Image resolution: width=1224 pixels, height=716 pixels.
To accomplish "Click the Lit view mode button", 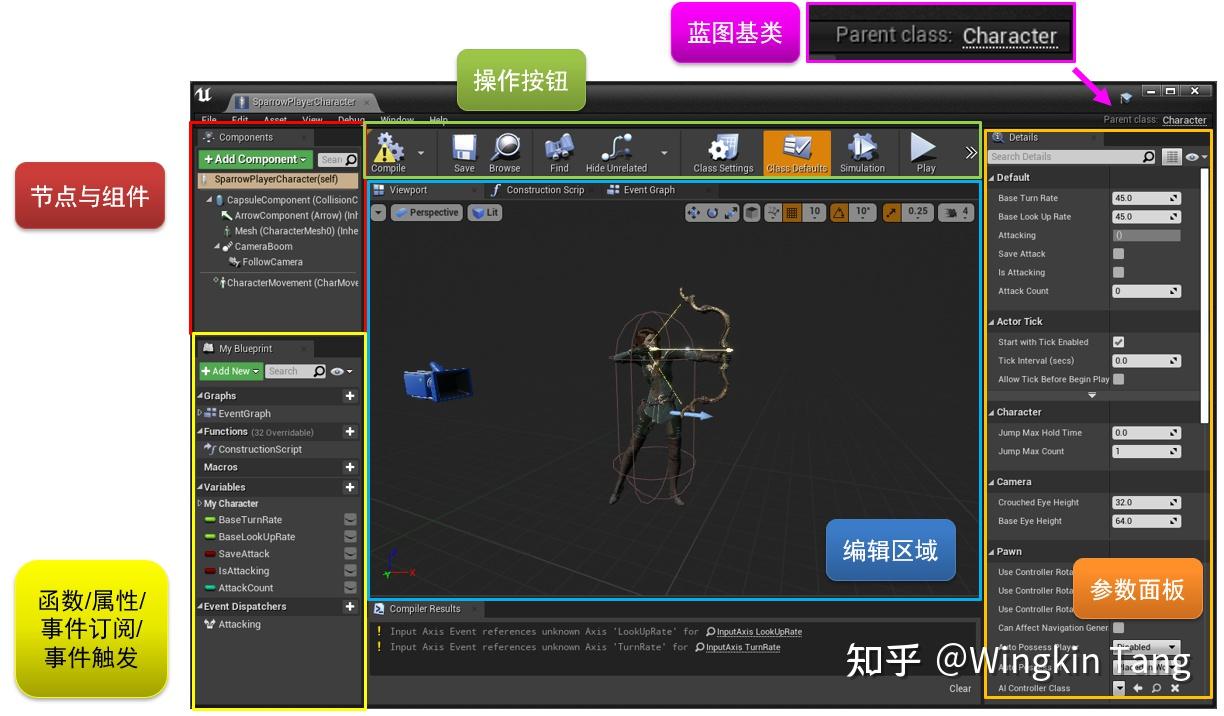I will [x=485, y=213].
